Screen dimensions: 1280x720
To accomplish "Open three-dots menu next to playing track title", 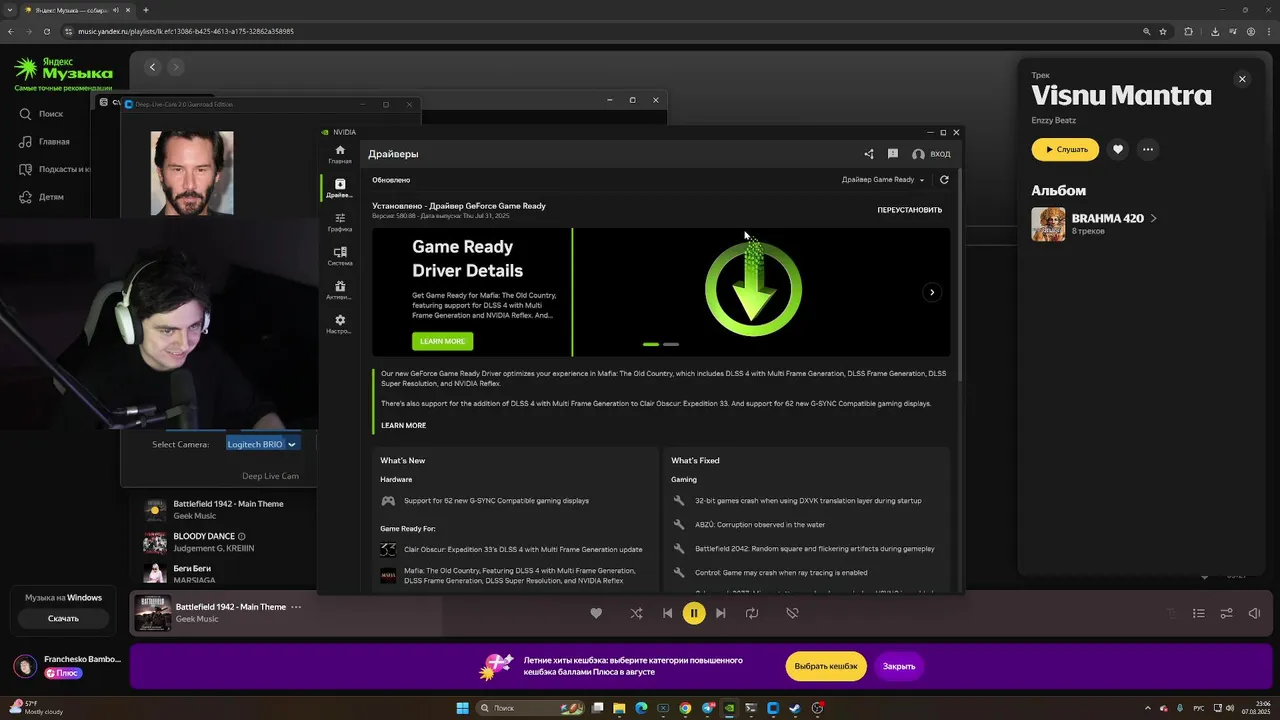I will point(296,607).
